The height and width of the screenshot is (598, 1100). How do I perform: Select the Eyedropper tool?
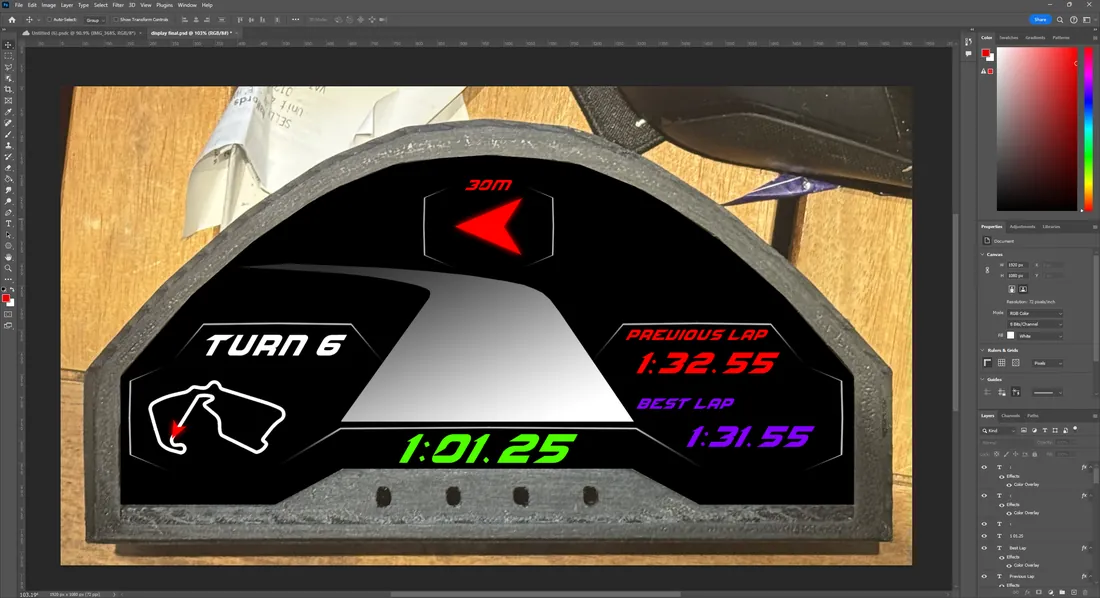point(8,112)
